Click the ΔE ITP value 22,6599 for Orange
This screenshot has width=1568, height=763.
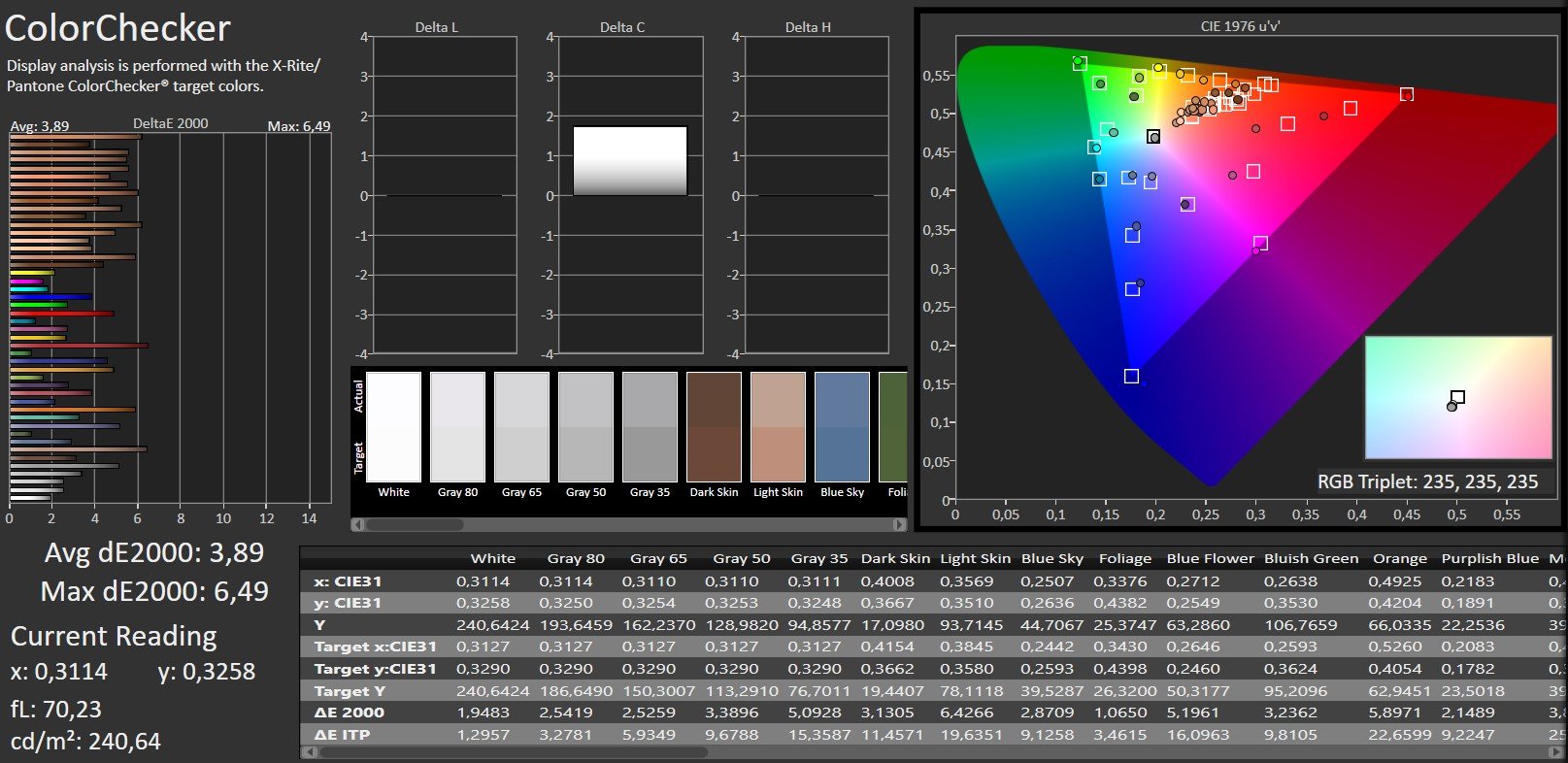[x=1400, y=735]
